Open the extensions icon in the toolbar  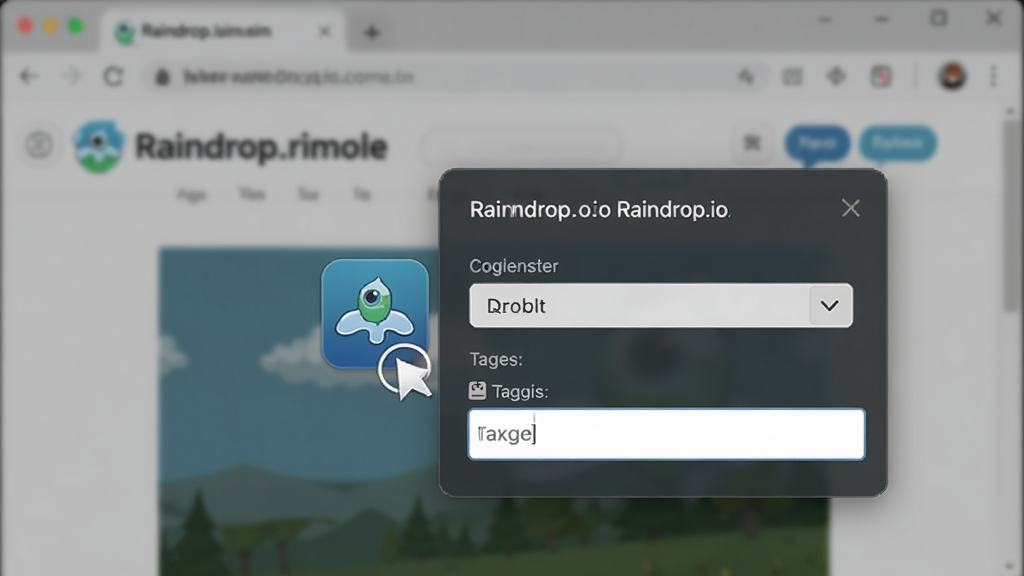[x=837, y=76]
